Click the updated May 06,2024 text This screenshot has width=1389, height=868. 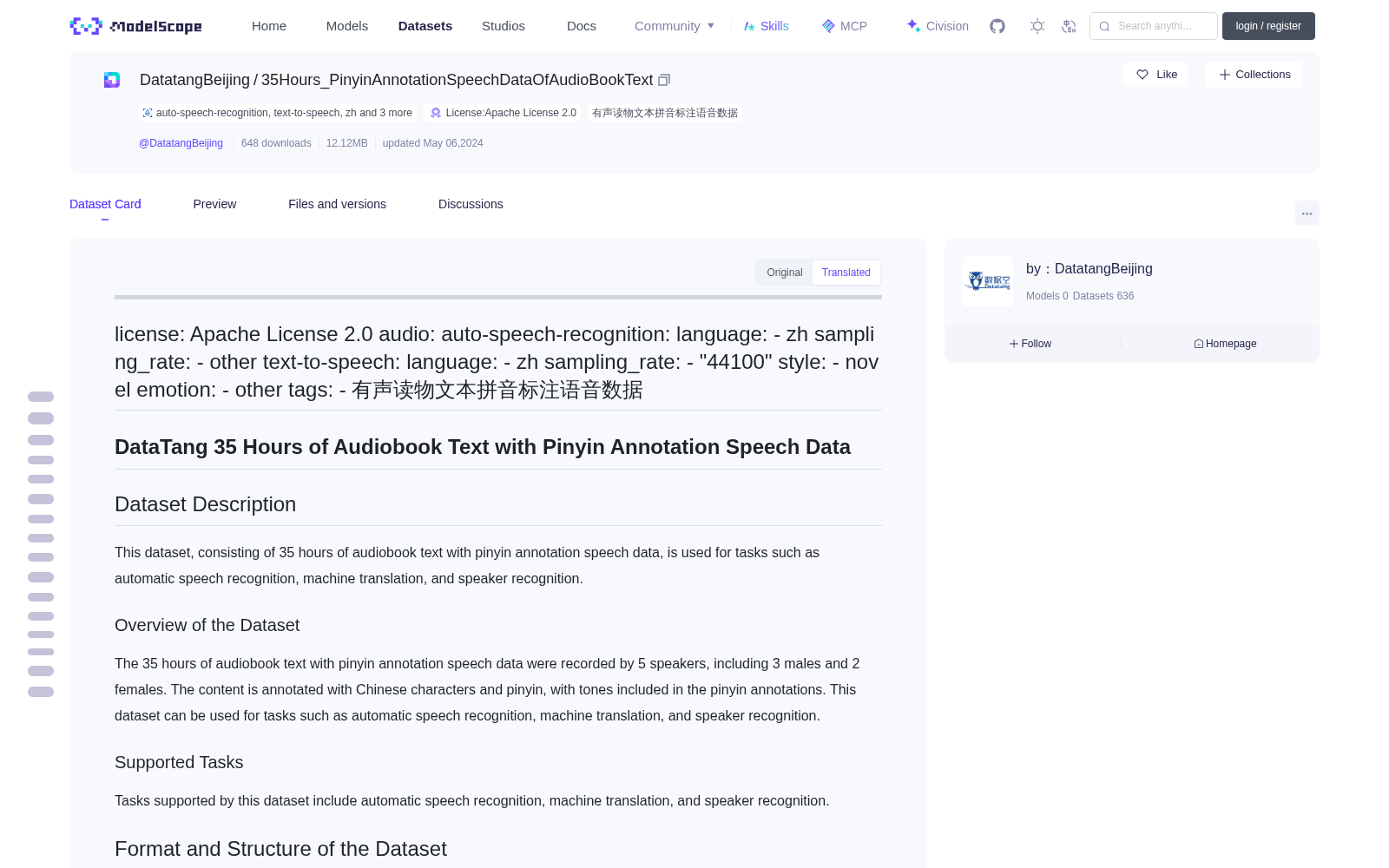[x=432, y=143]
